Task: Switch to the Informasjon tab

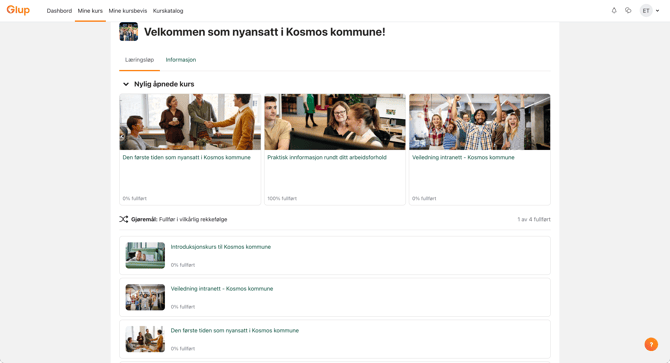Action: point(181,60)
